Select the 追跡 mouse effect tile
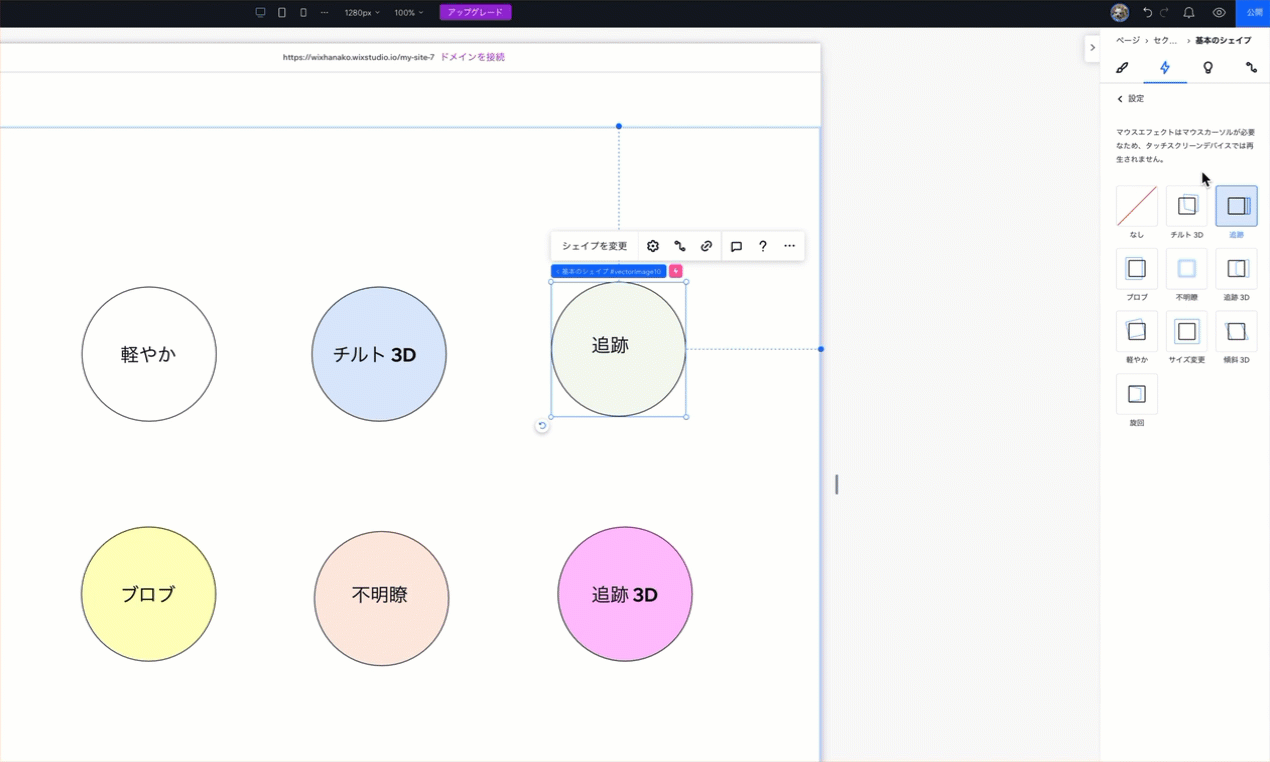1270x762 pixels. coord(1237,206)
